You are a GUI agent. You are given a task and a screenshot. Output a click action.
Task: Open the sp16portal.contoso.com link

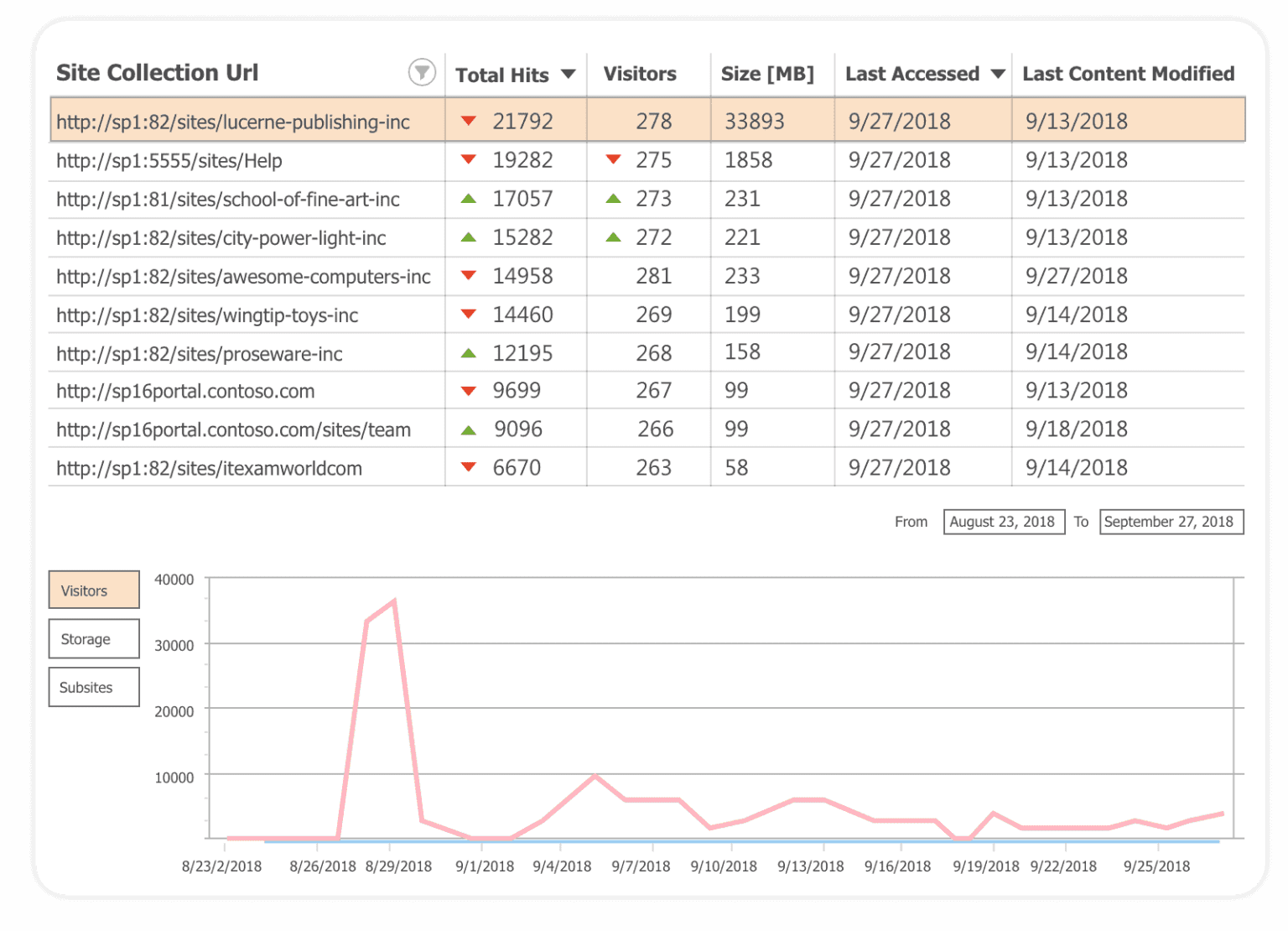click(x=184, y=390)
